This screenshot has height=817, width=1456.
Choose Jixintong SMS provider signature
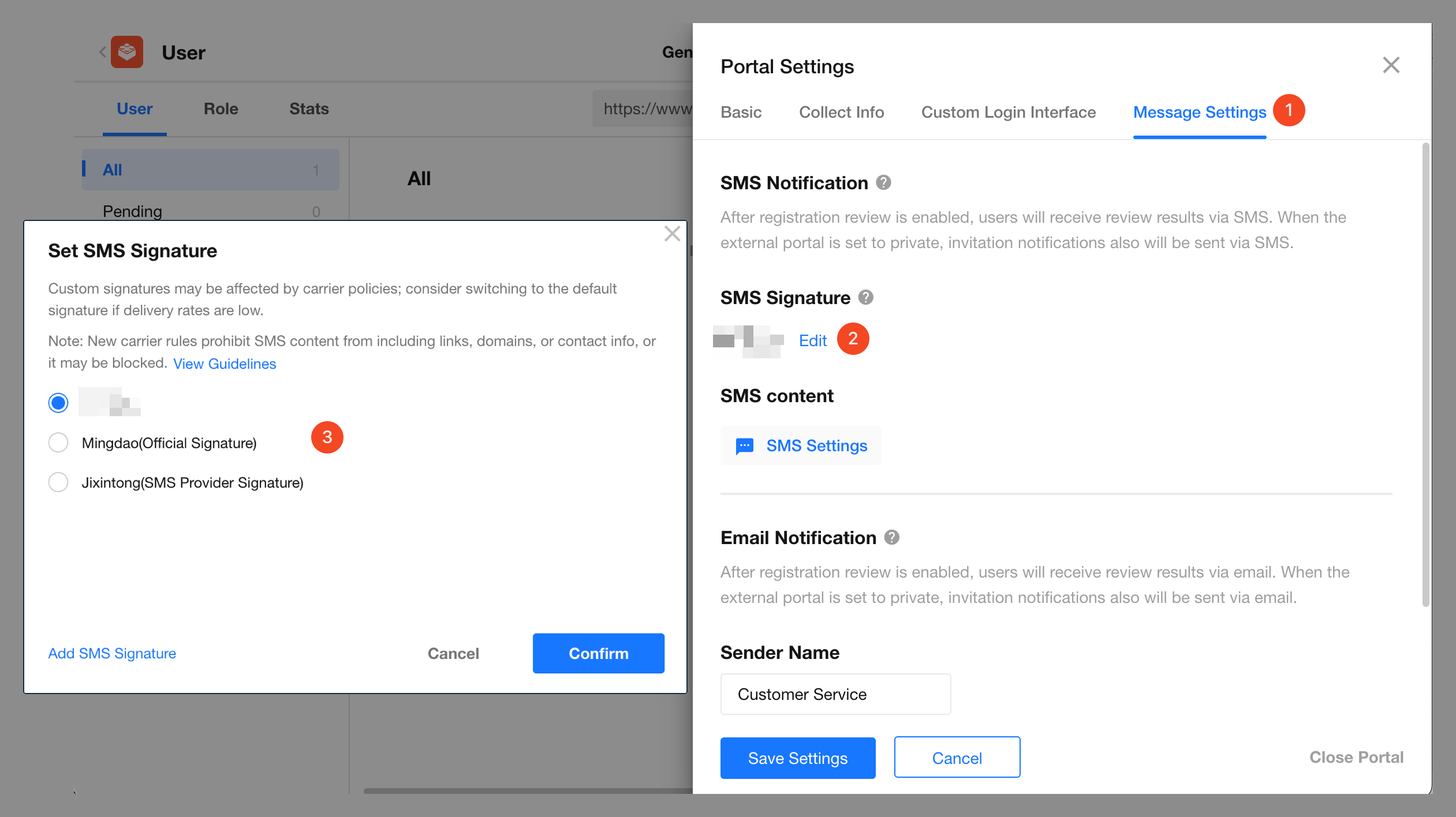pos(58,482)
